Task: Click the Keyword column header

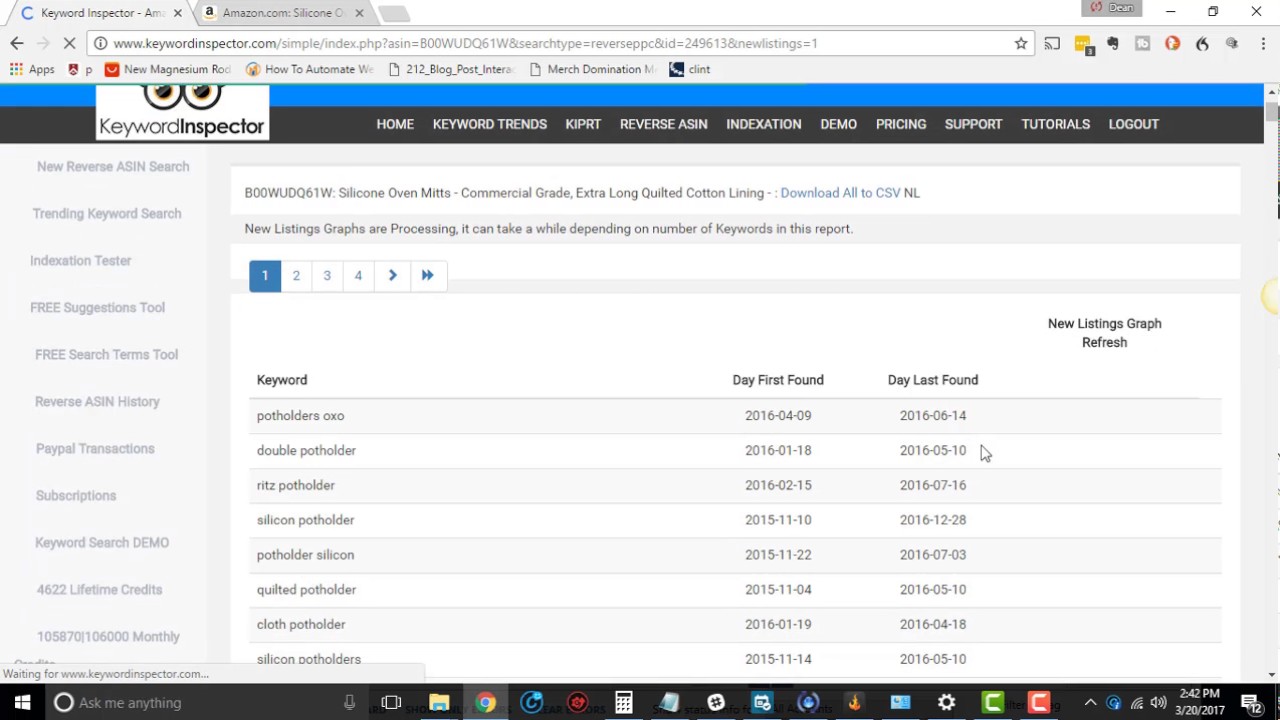Action: [x=282, y=380]
